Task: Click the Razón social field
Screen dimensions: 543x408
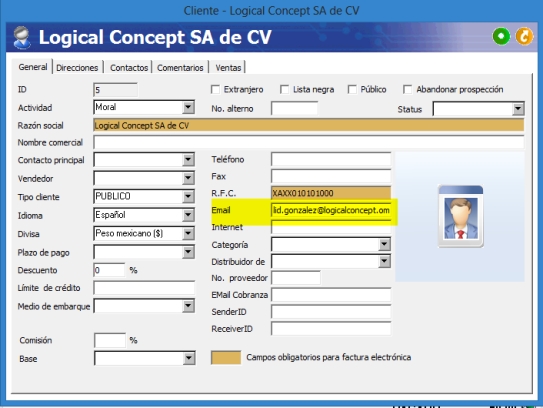Action: 309,125
